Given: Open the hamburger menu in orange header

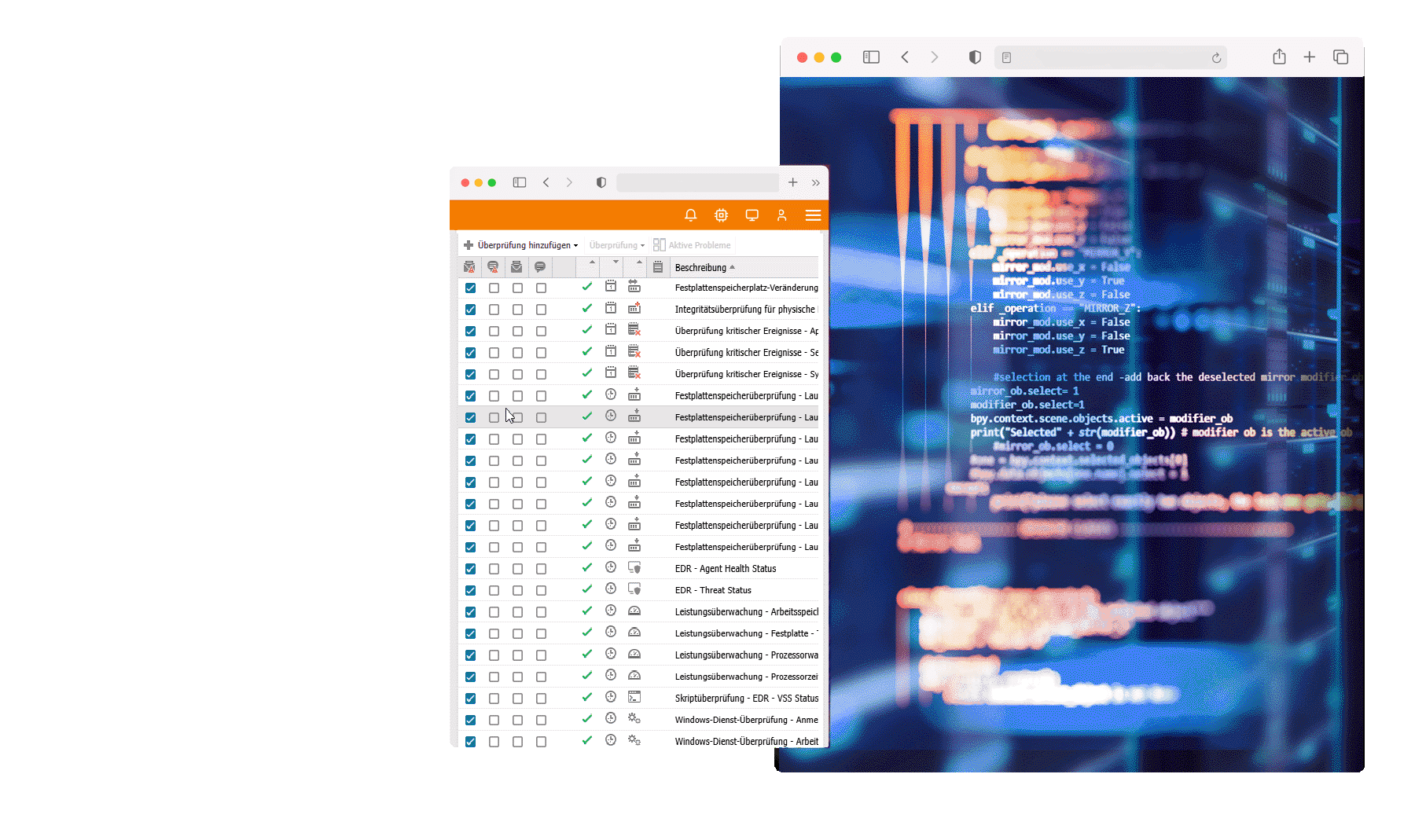Looking at the screenshot, I should click(813, 215).
